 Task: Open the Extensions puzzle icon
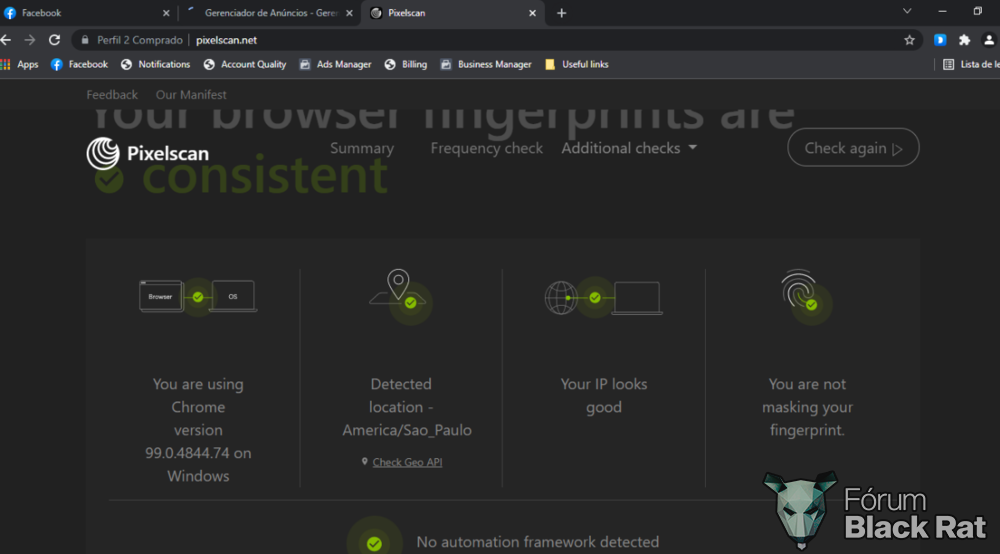click(964, 40)
